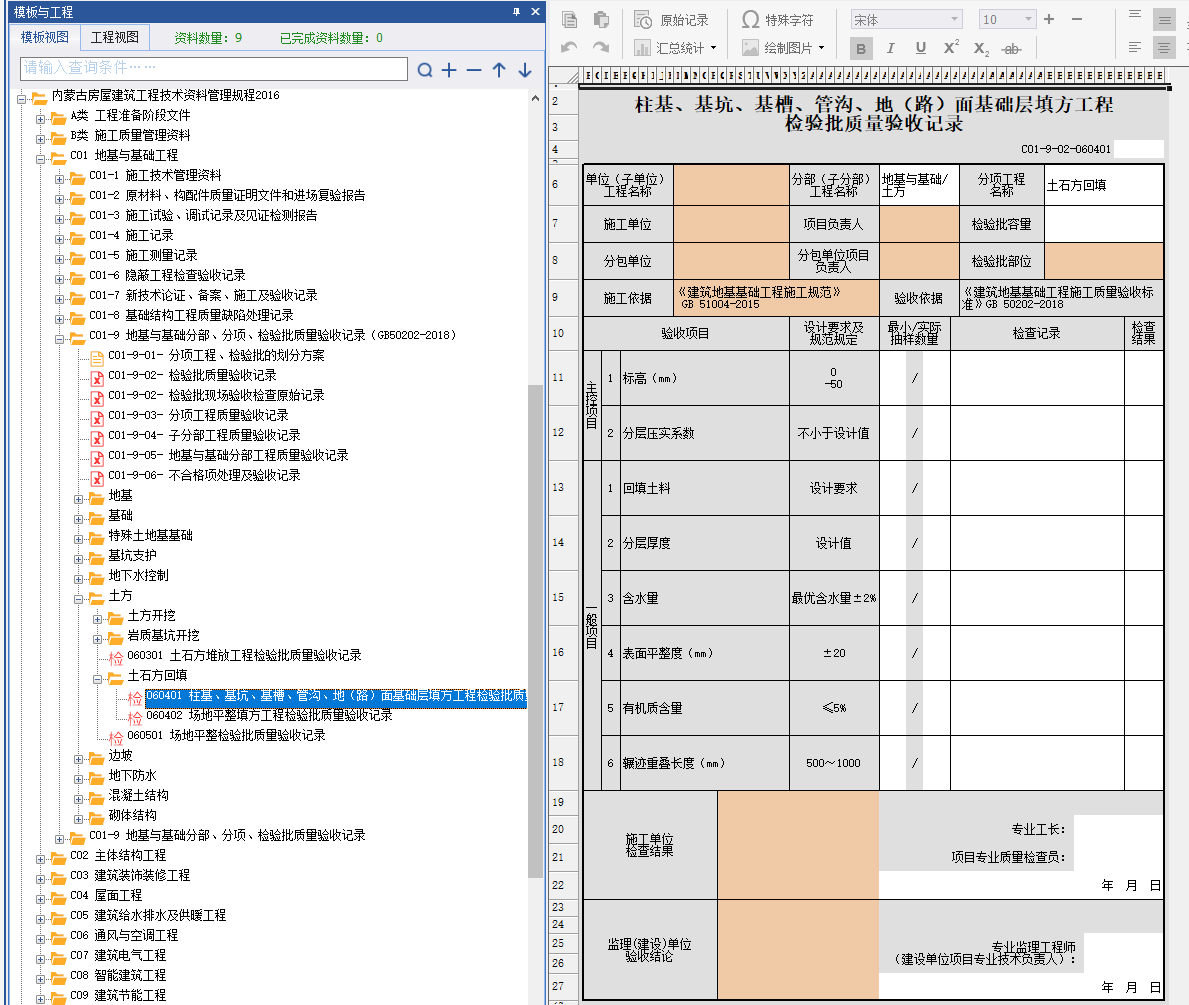This screenshot has height=1005, width=1189.
Task: Select C01-9-06 不合格项处理及验收记录
Action: [x=204, y=476]
